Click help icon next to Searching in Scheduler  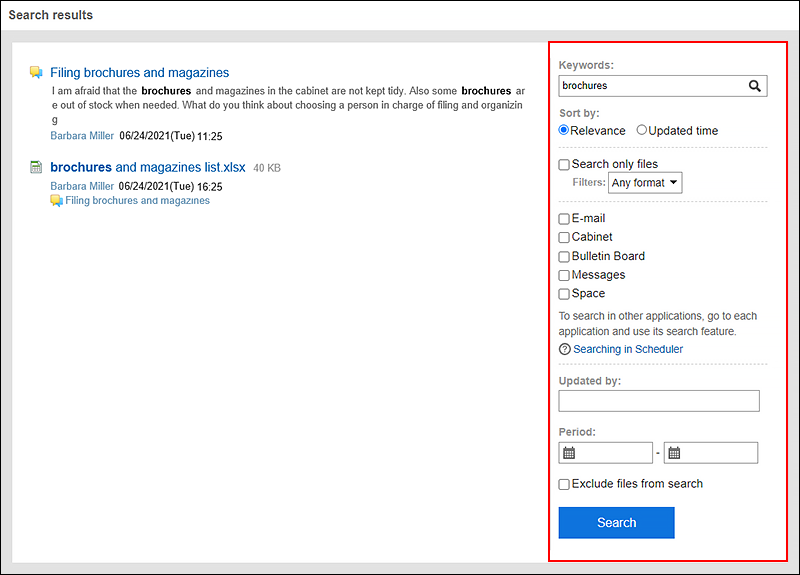pyautogui.click(x=564, y=349)
